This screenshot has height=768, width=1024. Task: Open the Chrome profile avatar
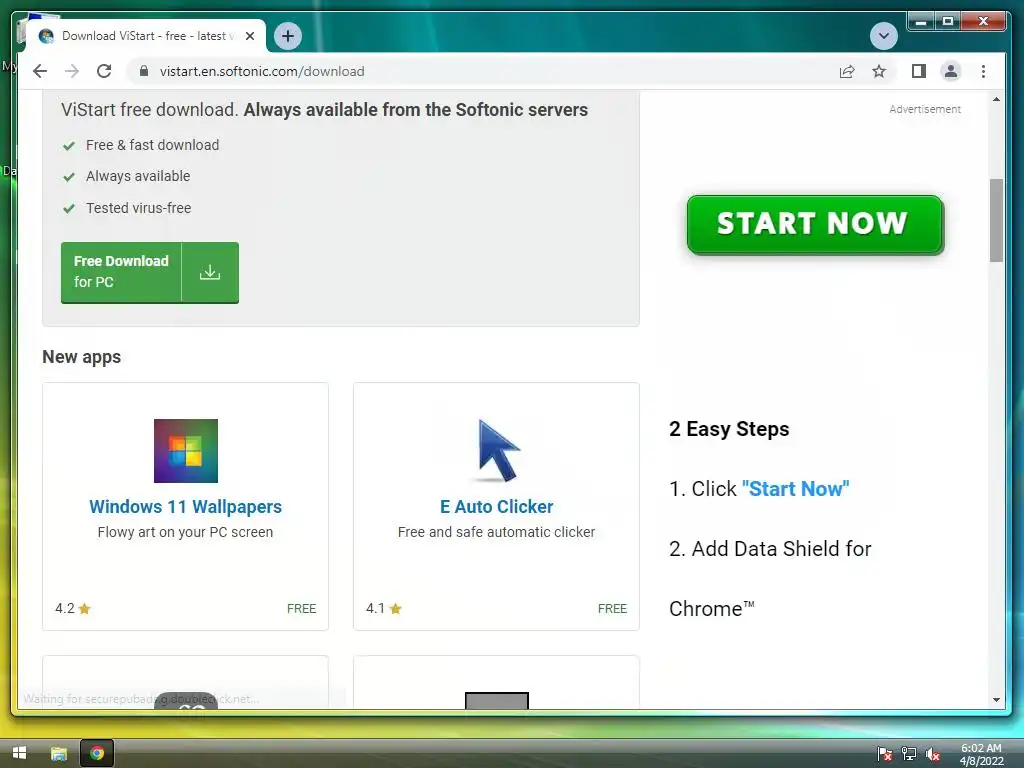(x=951, y=71)
